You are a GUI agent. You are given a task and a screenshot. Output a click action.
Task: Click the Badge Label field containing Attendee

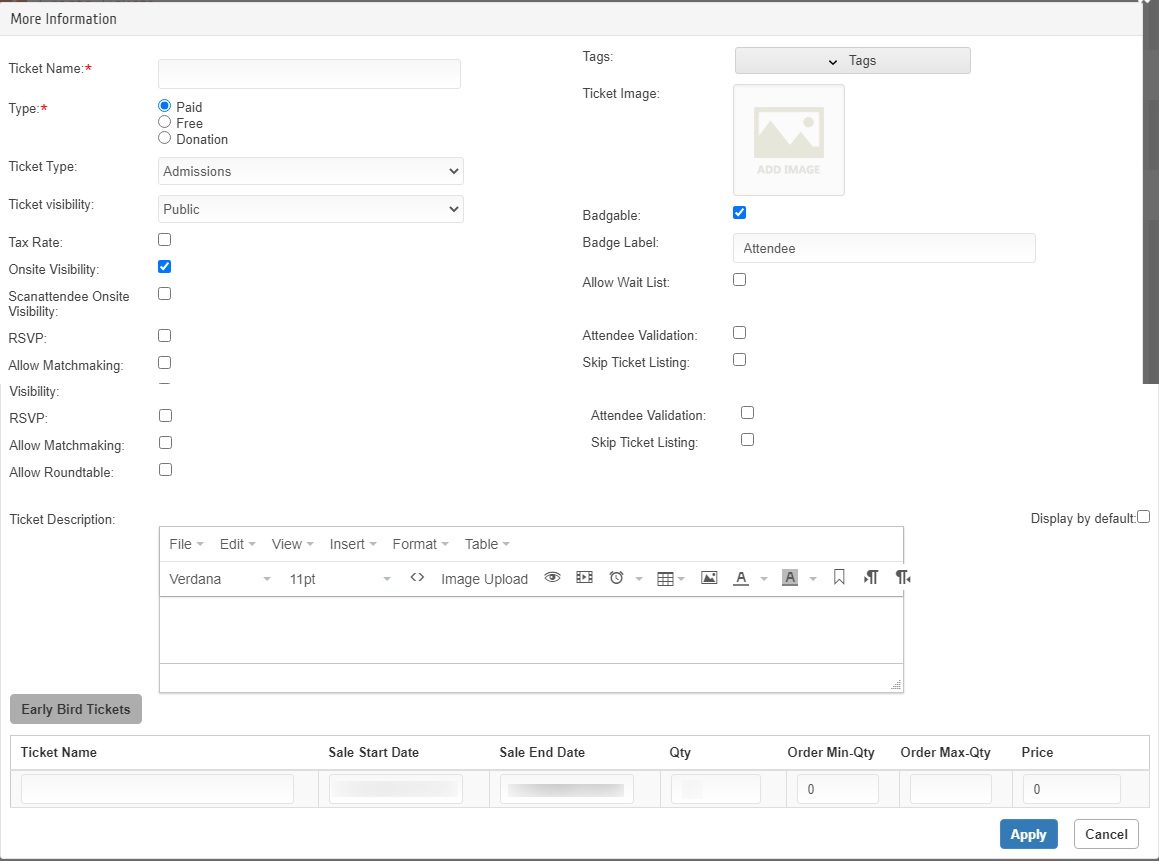pyautogui.click(x=884, y=248)
